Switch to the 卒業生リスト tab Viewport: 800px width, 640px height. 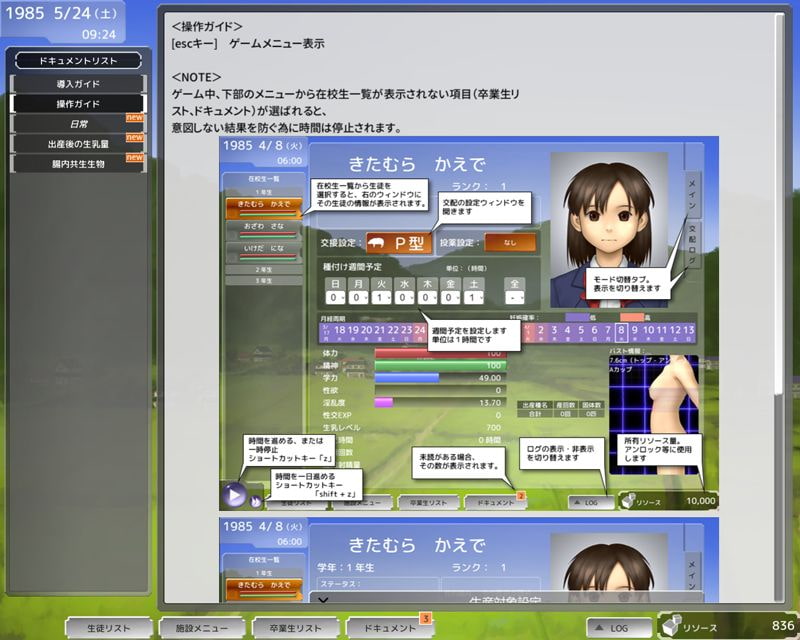click(295, 628)
